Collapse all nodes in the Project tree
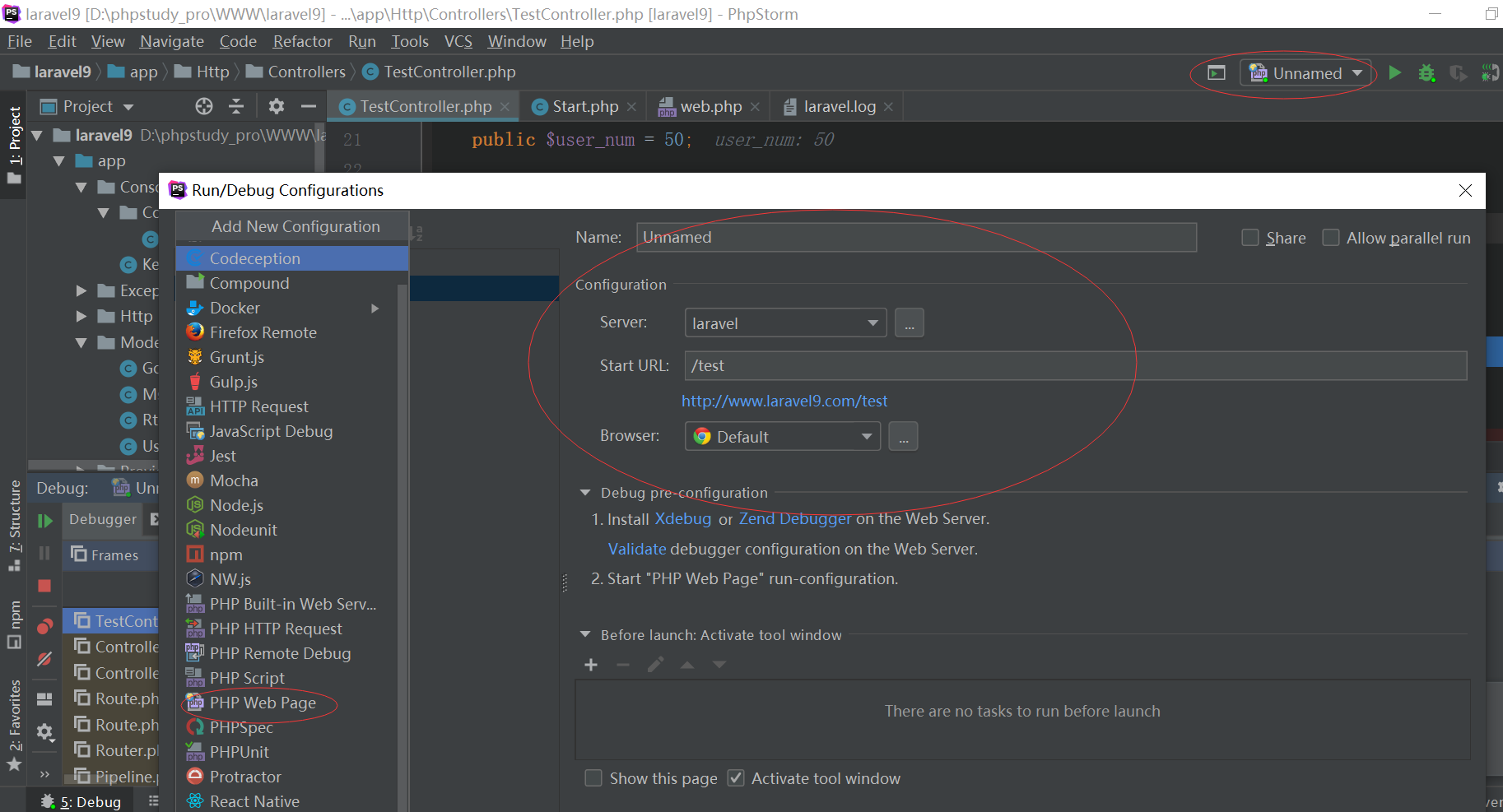The image size is (1503, 812). (x=235, y=106)
